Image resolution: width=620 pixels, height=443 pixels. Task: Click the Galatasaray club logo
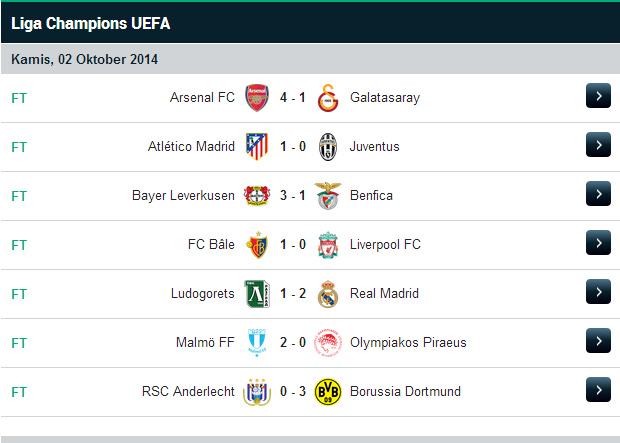[x=327, y=98]
